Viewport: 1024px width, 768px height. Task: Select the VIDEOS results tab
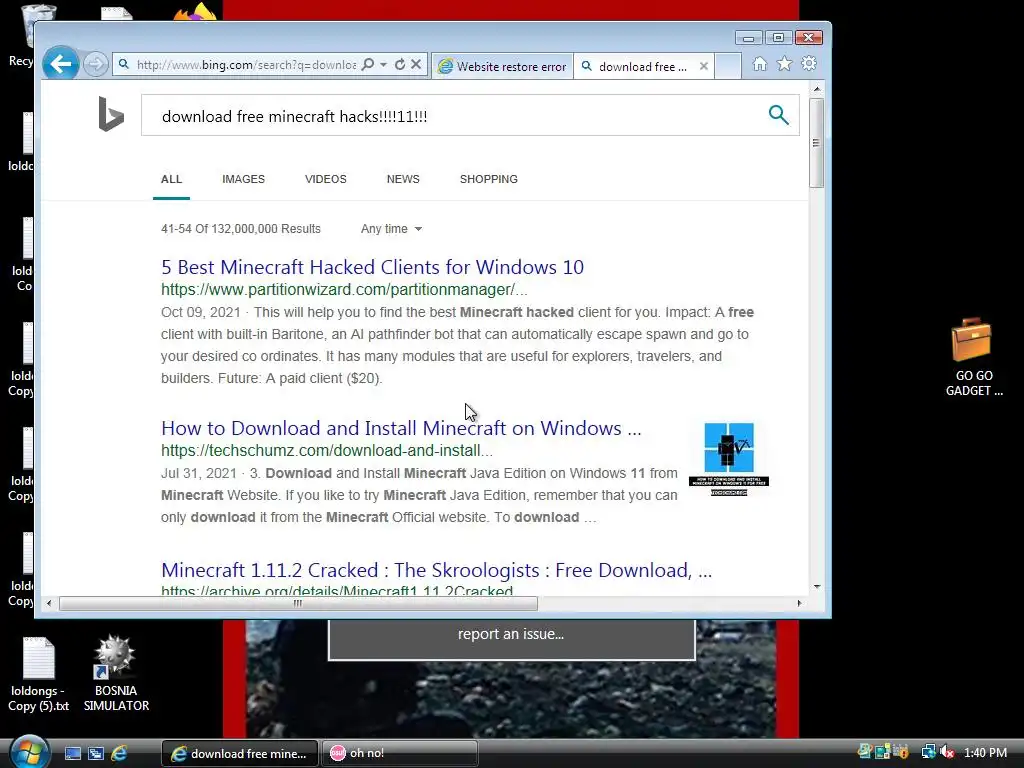tap(326, 179)
